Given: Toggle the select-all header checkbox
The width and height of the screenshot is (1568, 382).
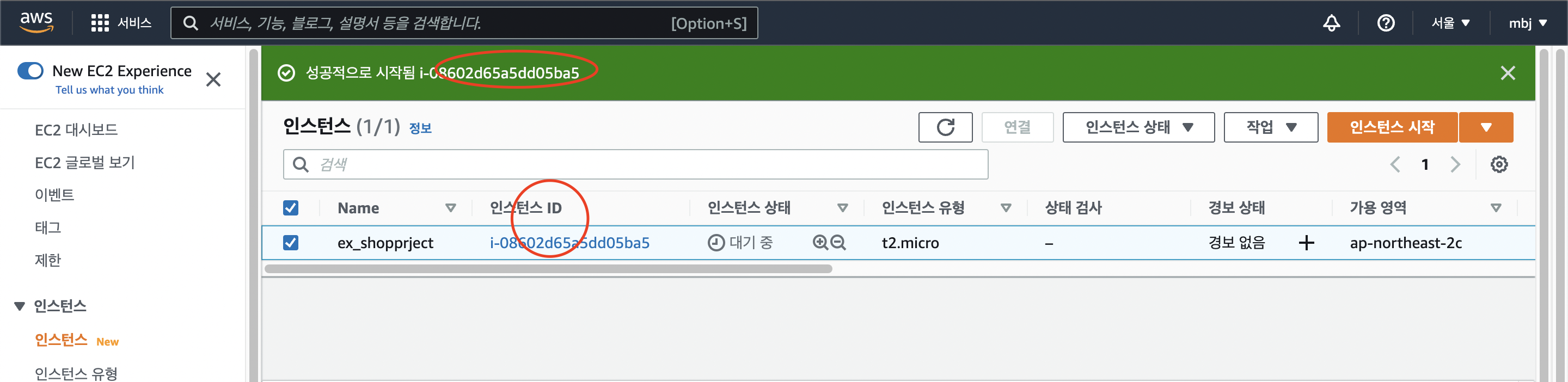Looking at the screenshot, I should point(290,208).
